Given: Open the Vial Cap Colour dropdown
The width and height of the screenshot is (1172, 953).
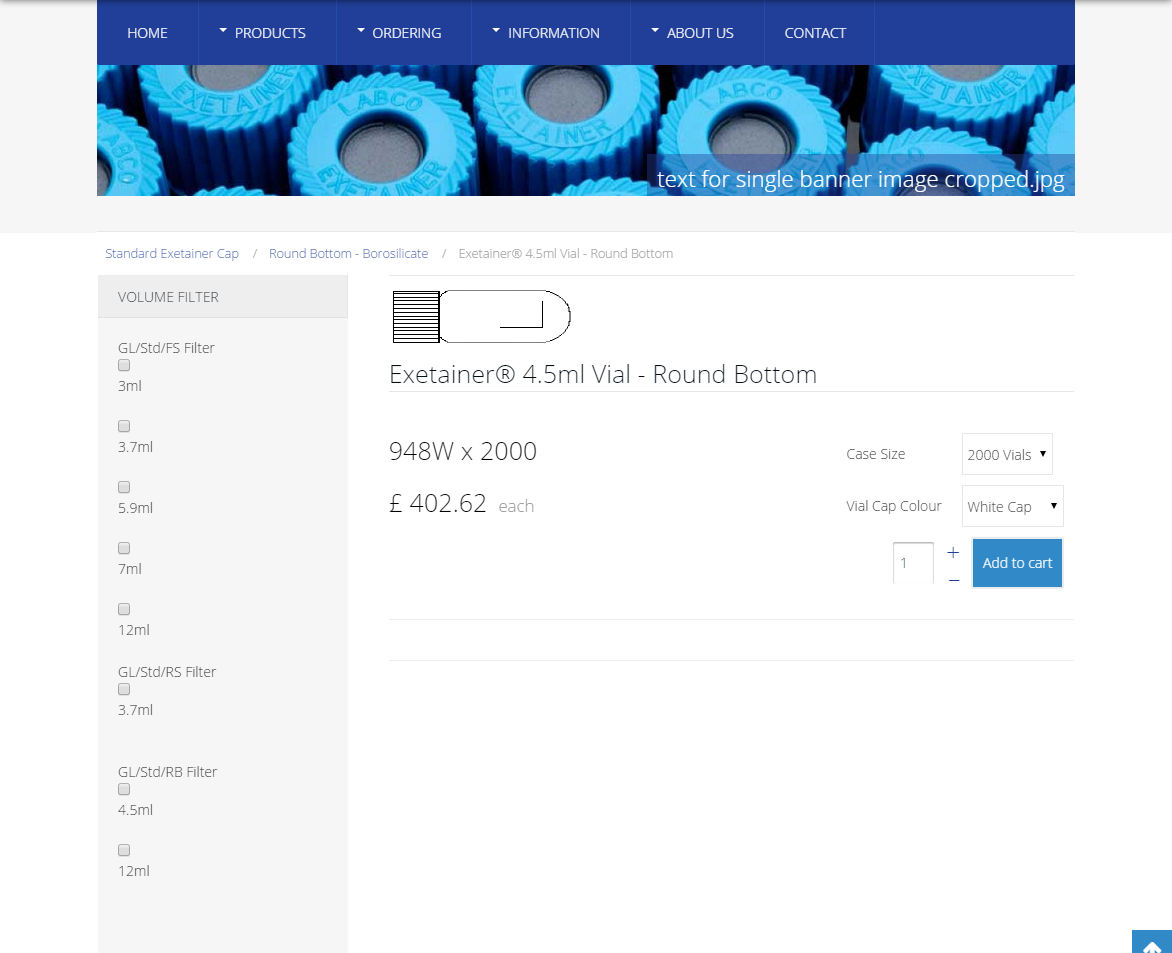Looking at the screenshot, I should (x=1013, y=506).
